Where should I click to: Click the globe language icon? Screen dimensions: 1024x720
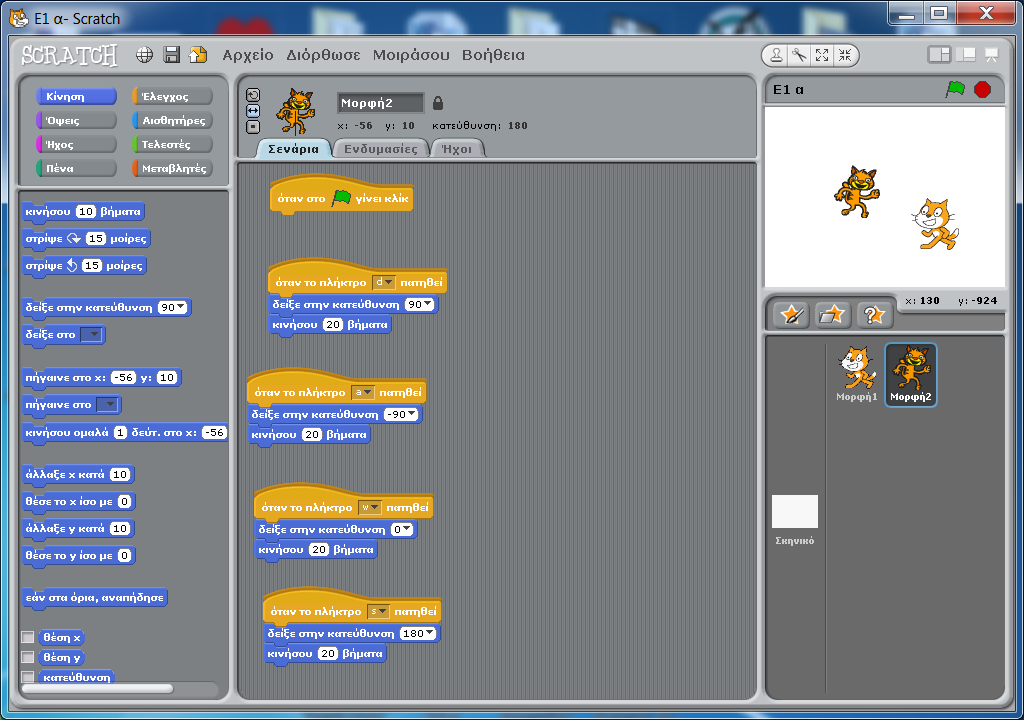click(x=144, y=55)
